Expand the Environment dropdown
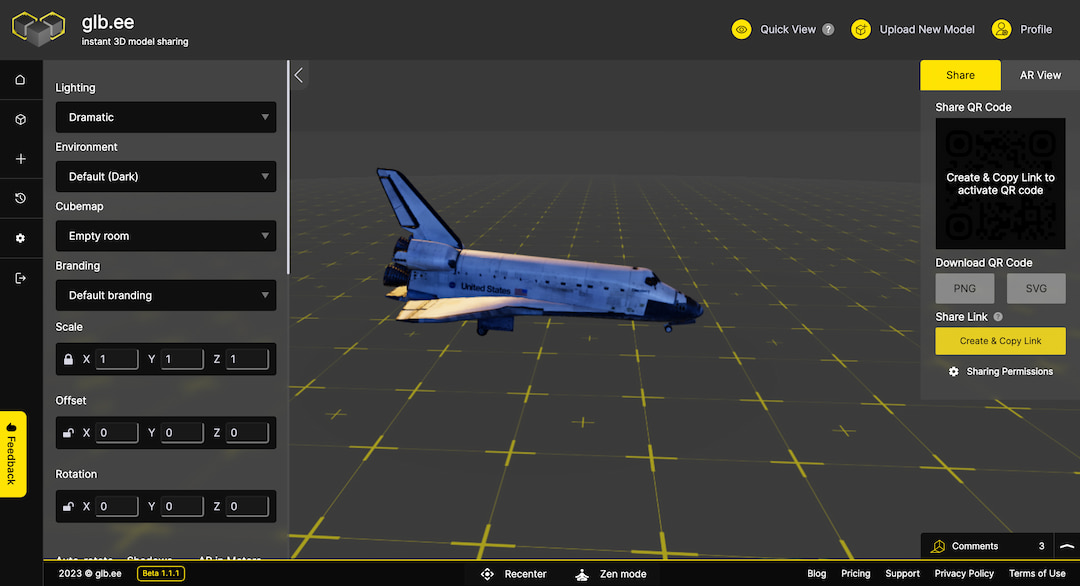1080x586 pixels. click(x=165, y=177)
